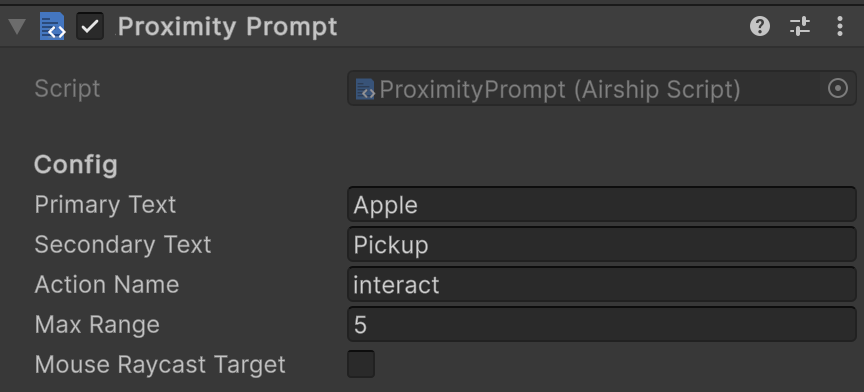The height and width of the screenshot is (392, 864).
Task: Click into the Primary Text field containing Apple
Action: [x=602, y=205]
